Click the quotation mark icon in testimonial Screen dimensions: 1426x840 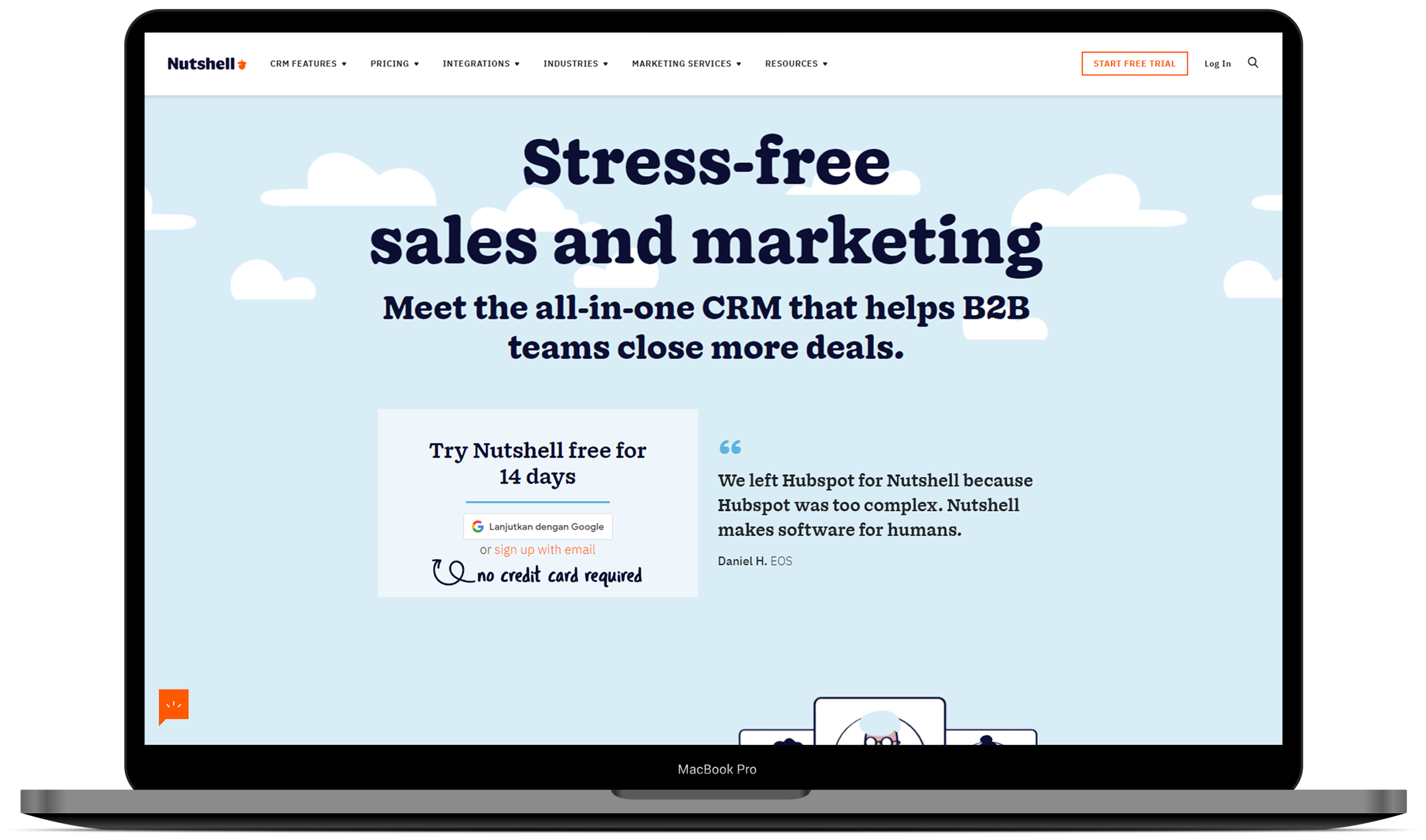click(x=730, y=447)
